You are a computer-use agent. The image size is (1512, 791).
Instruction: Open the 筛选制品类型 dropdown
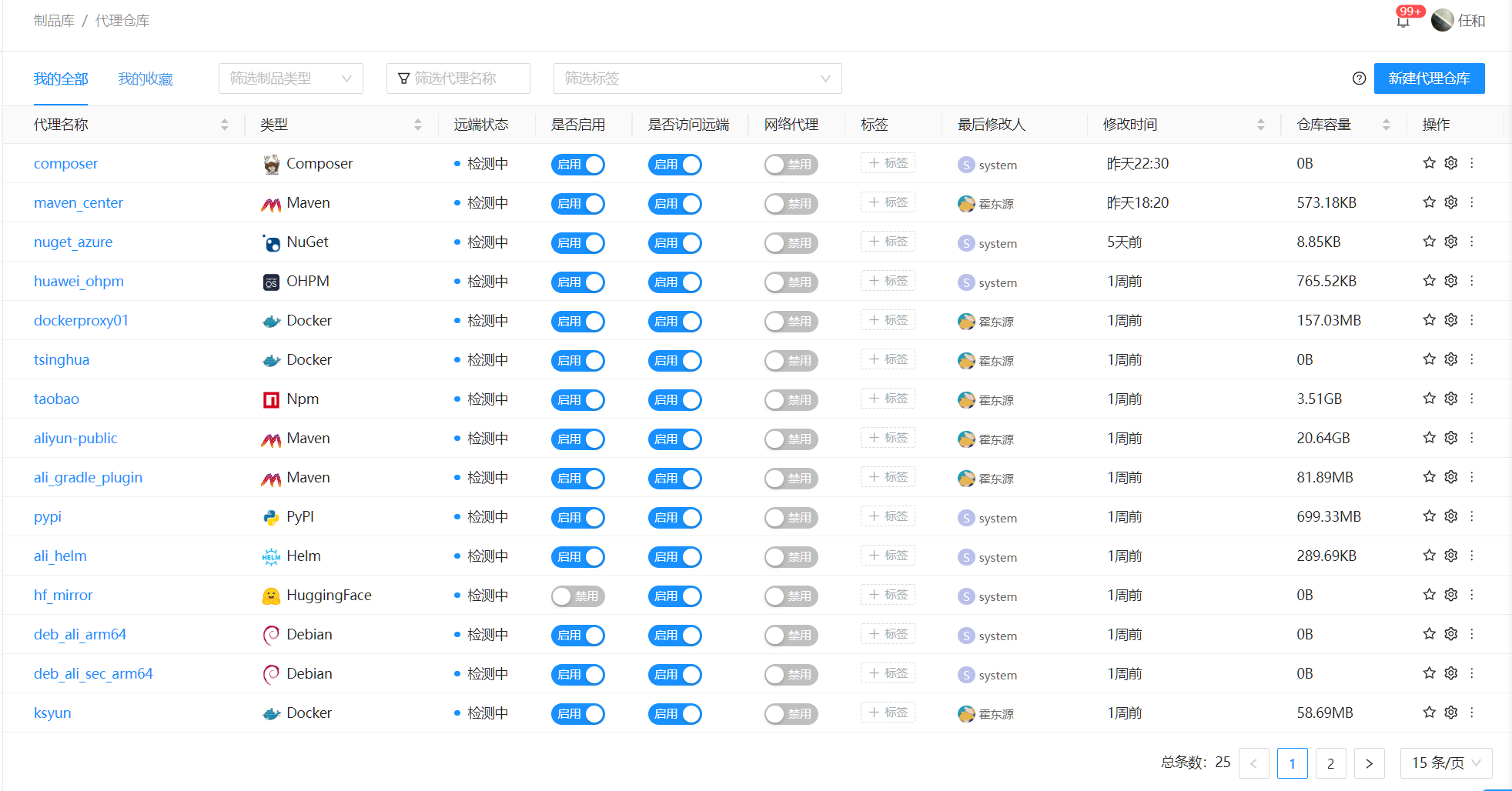290,78
